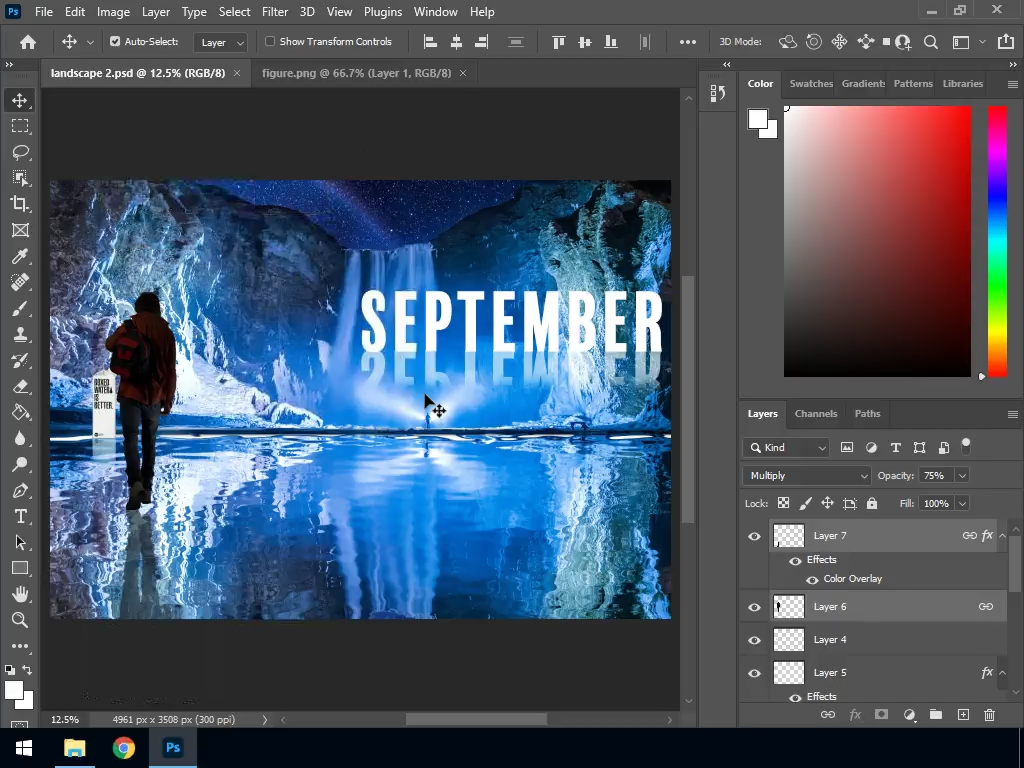This screenshot has height=768, width=1024.
Task: Open Google Chrome from the taskbar
Action: click(123, 748)
